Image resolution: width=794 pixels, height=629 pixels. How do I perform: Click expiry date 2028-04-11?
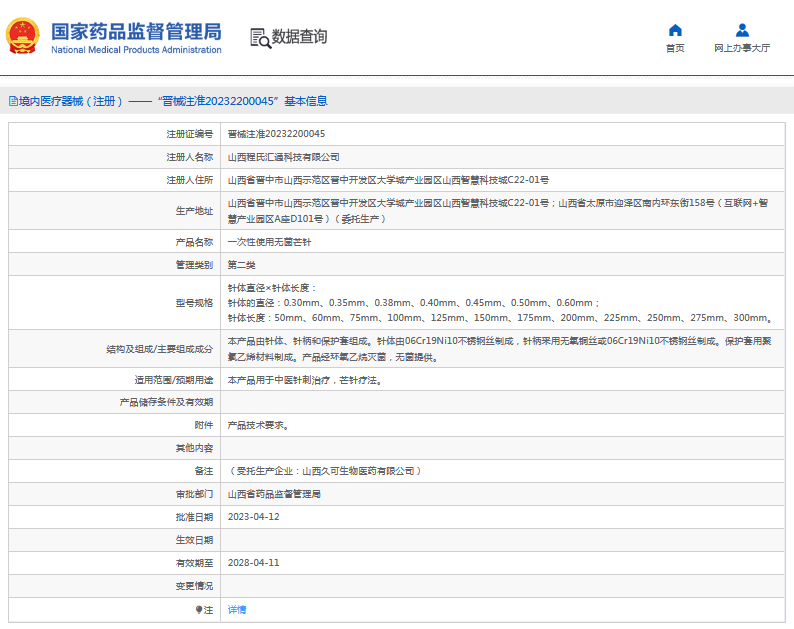[x=254, y=563]
